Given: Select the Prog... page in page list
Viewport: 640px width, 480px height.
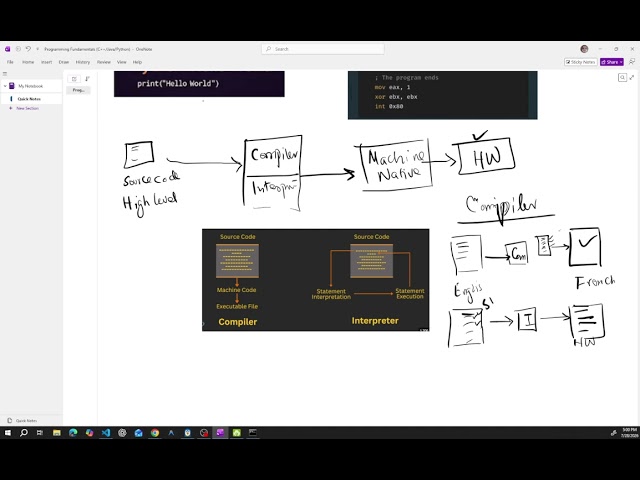Looking at the screenshot, I should click(78, 90).
